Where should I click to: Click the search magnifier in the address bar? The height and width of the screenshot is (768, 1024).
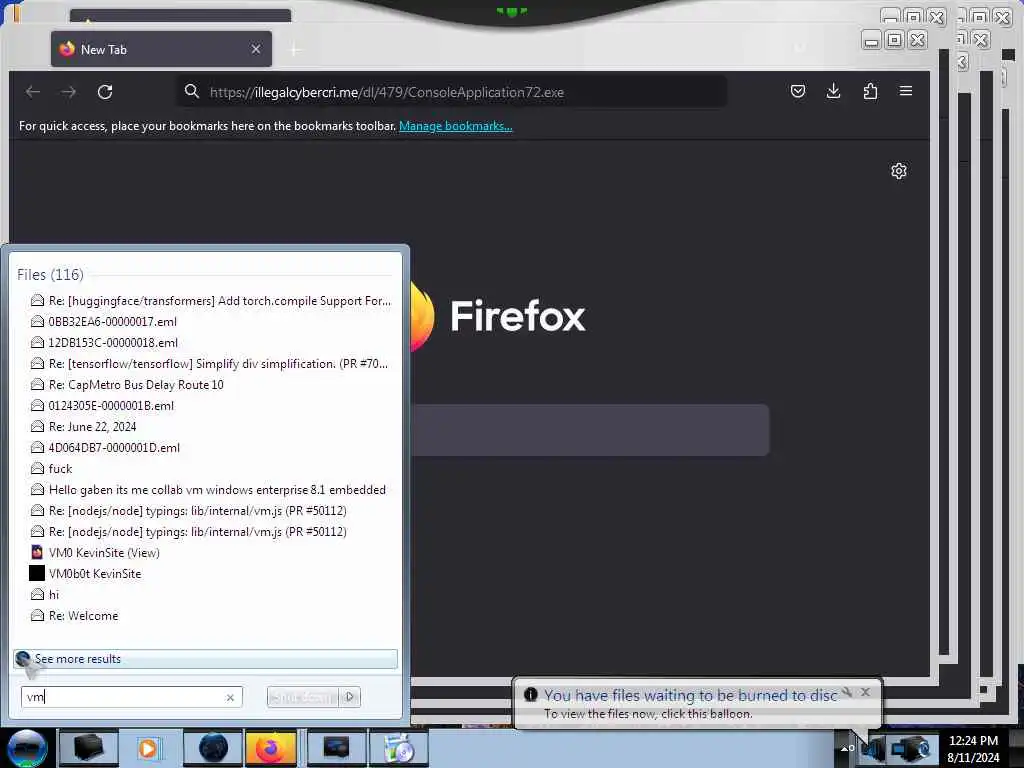coord(191,91)
